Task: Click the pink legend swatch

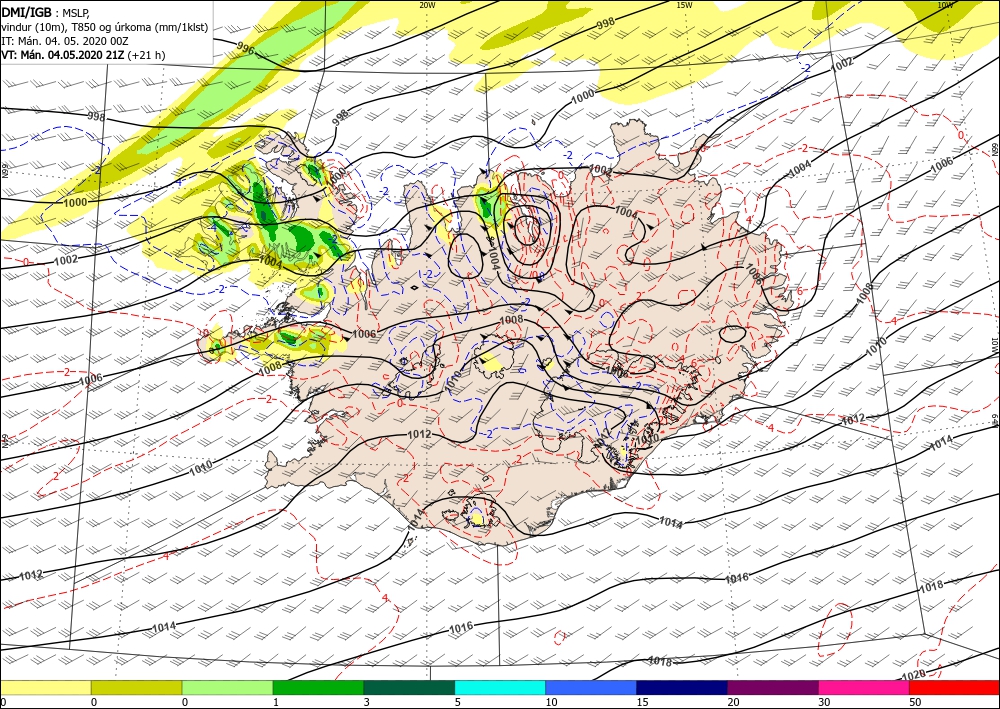Action: tap(864, 687)
